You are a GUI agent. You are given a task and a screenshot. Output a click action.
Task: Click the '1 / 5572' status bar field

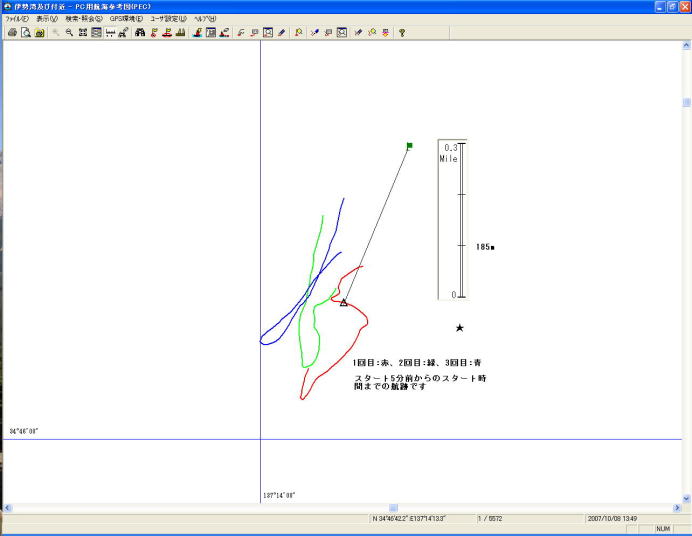(x=490, y=519)
